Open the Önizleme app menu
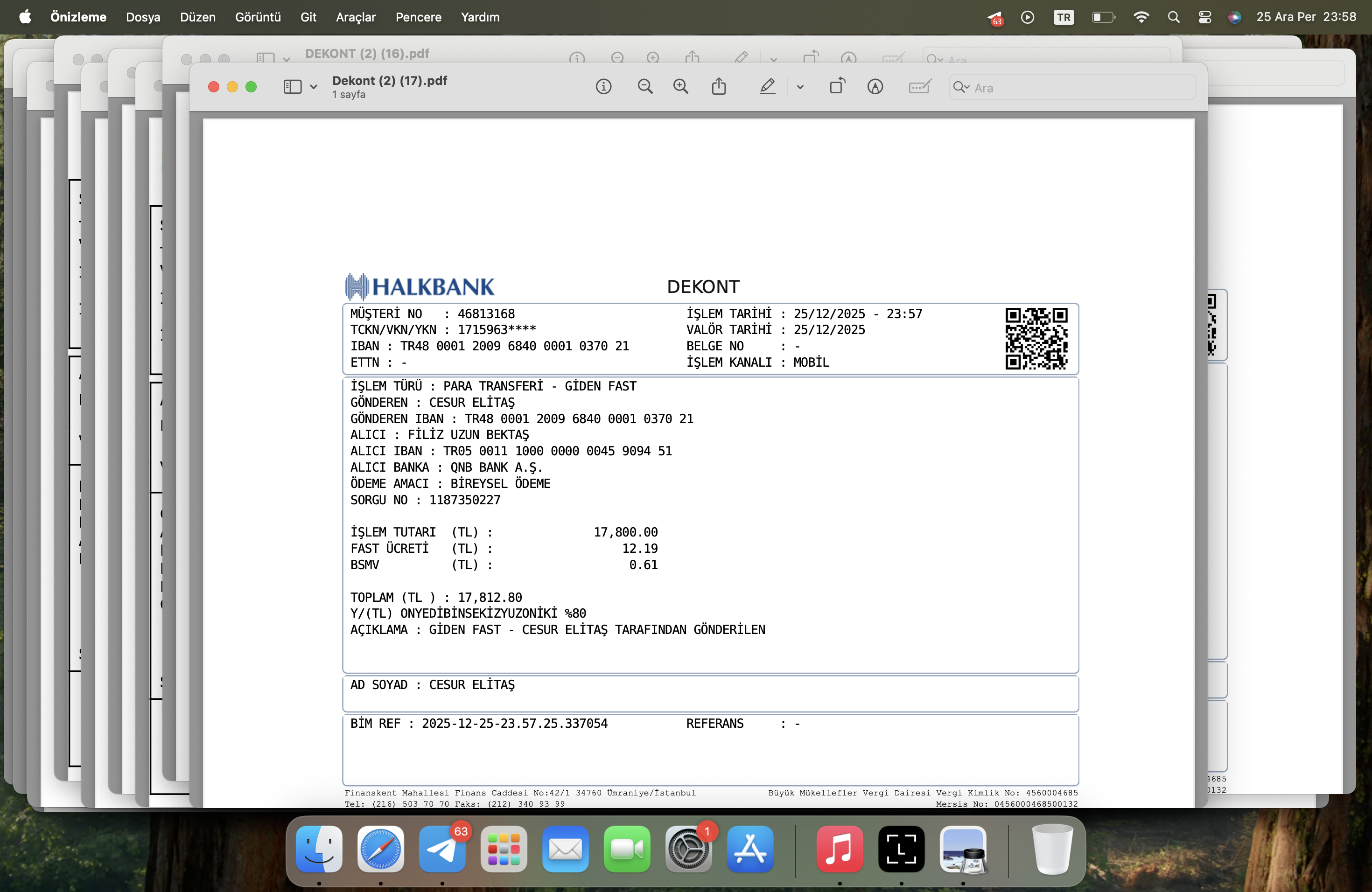 78,17
